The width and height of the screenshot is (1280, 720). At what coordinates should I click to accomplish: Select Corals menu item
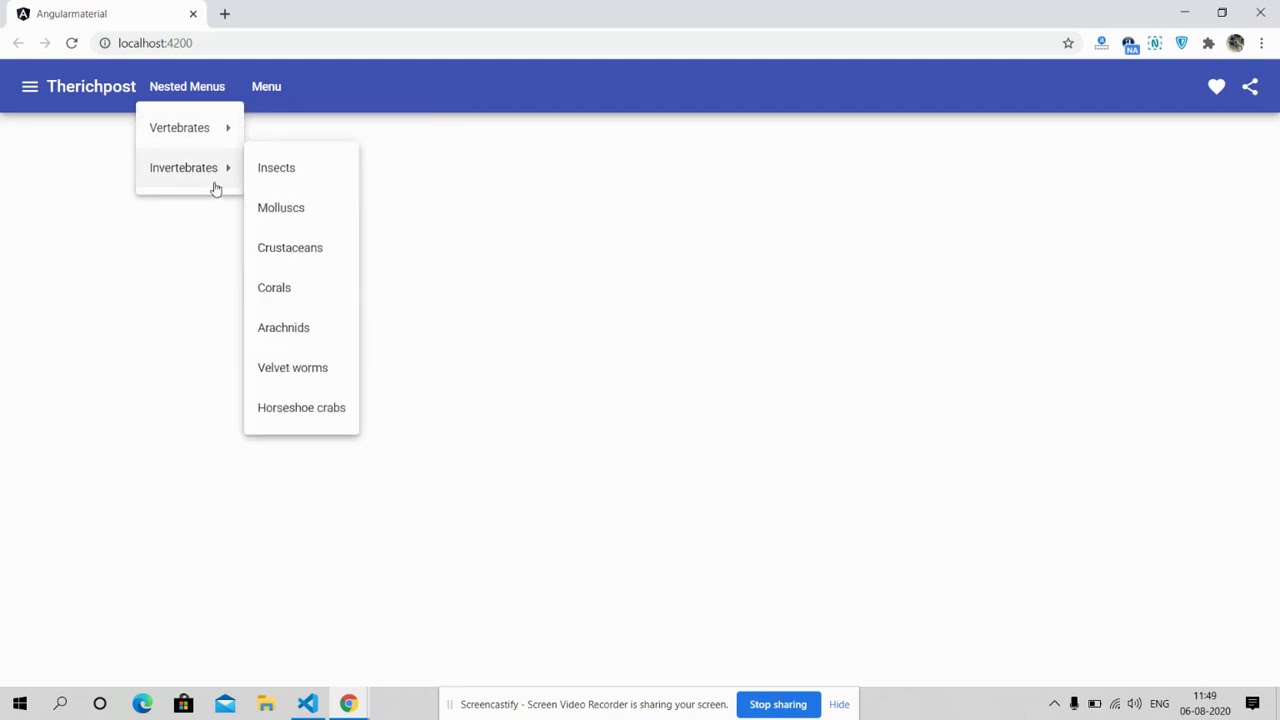tap(301, 288)
